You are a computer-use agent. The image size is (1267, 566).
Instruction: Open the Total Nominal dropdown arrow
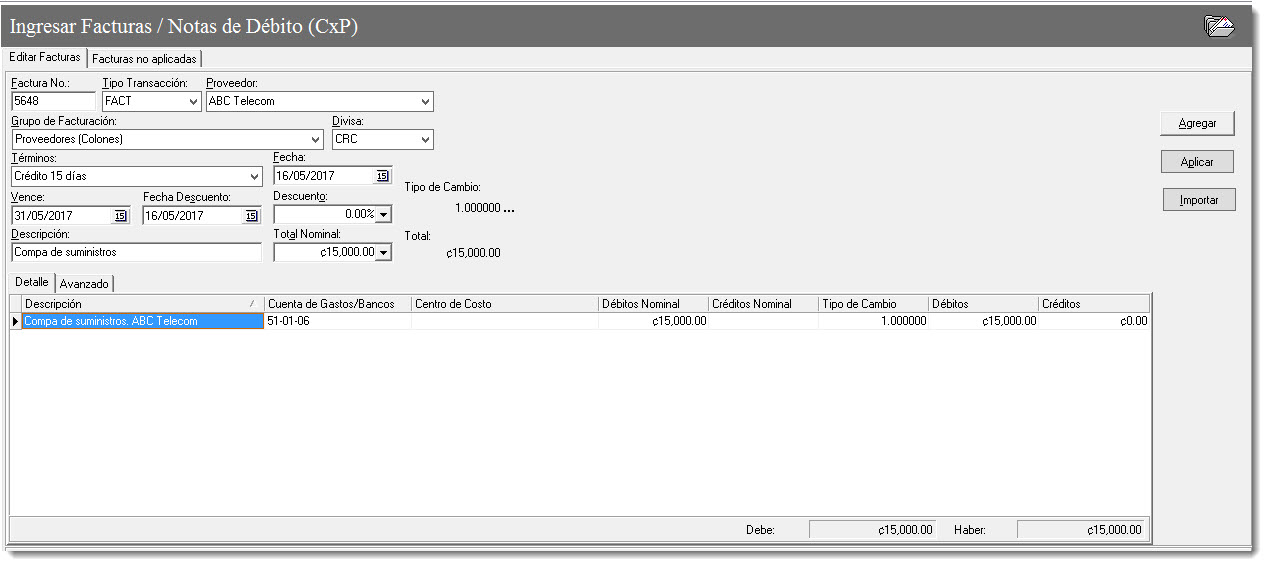(x=384, y=253)
